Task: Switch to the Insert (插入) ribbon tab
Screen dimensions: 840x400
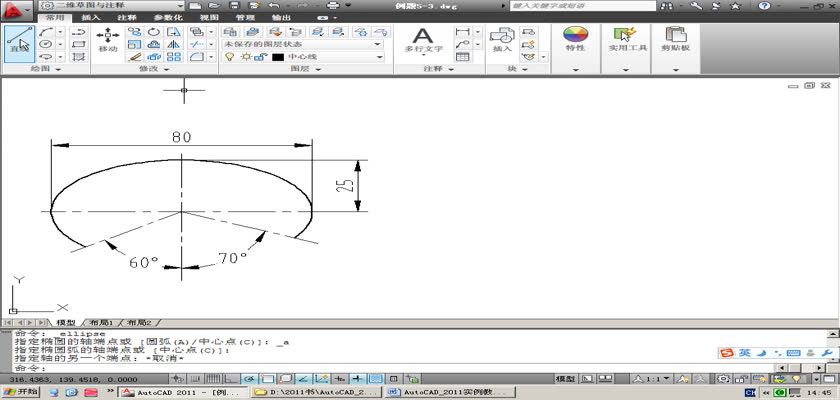Action: coord(91,18)
